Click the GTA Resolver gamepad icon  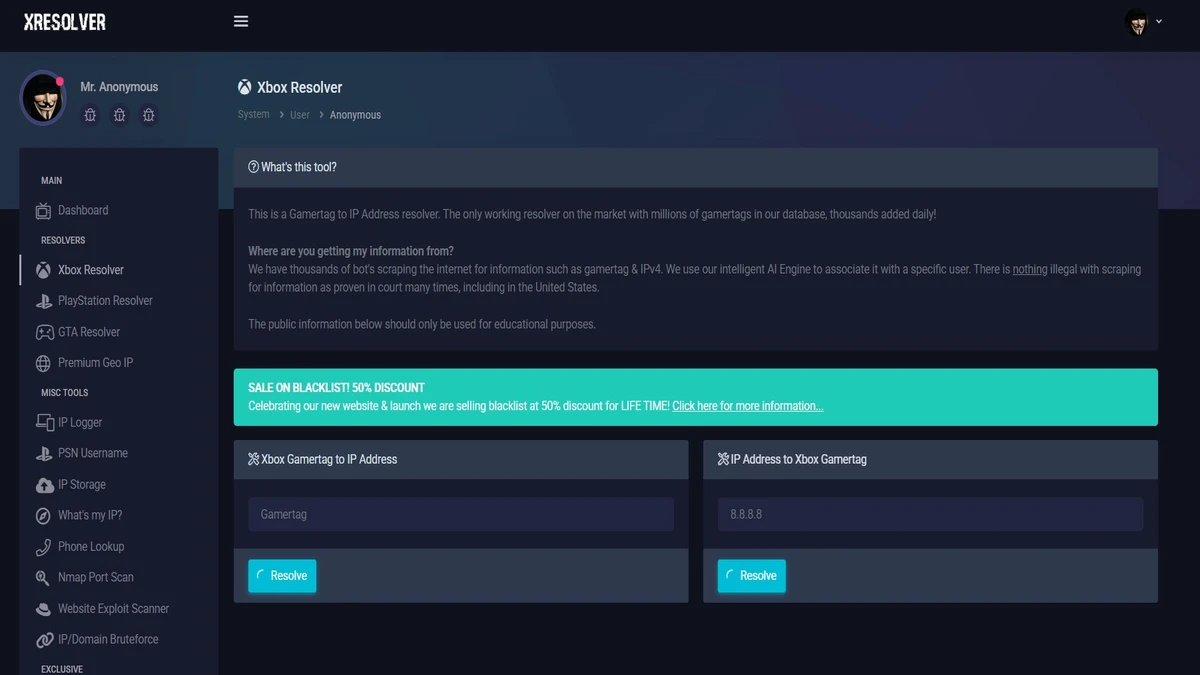44,332
